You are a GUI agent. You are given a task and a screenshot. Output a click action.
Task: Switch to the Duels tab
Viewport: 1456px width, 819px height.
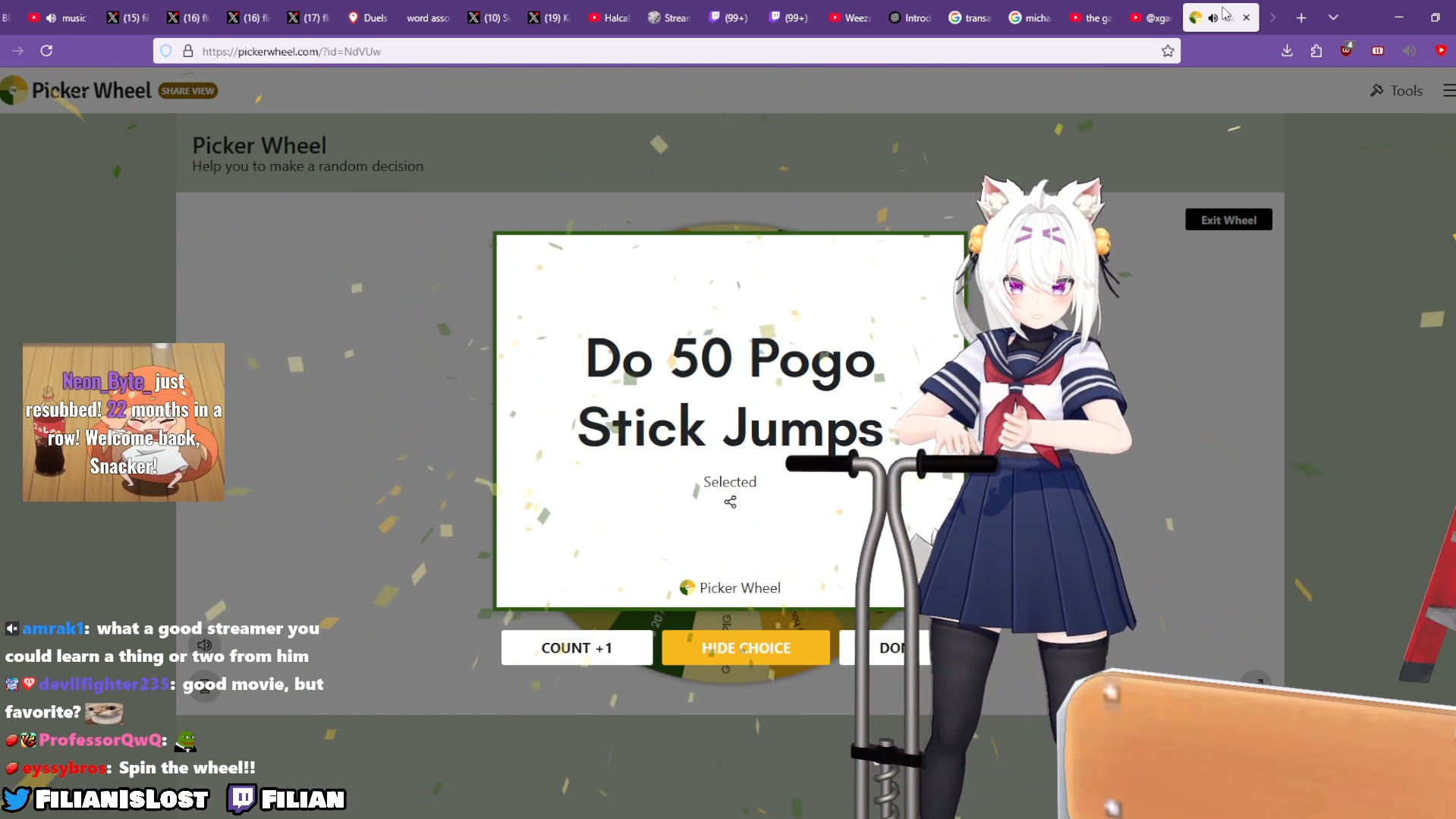tap(368, 17)
